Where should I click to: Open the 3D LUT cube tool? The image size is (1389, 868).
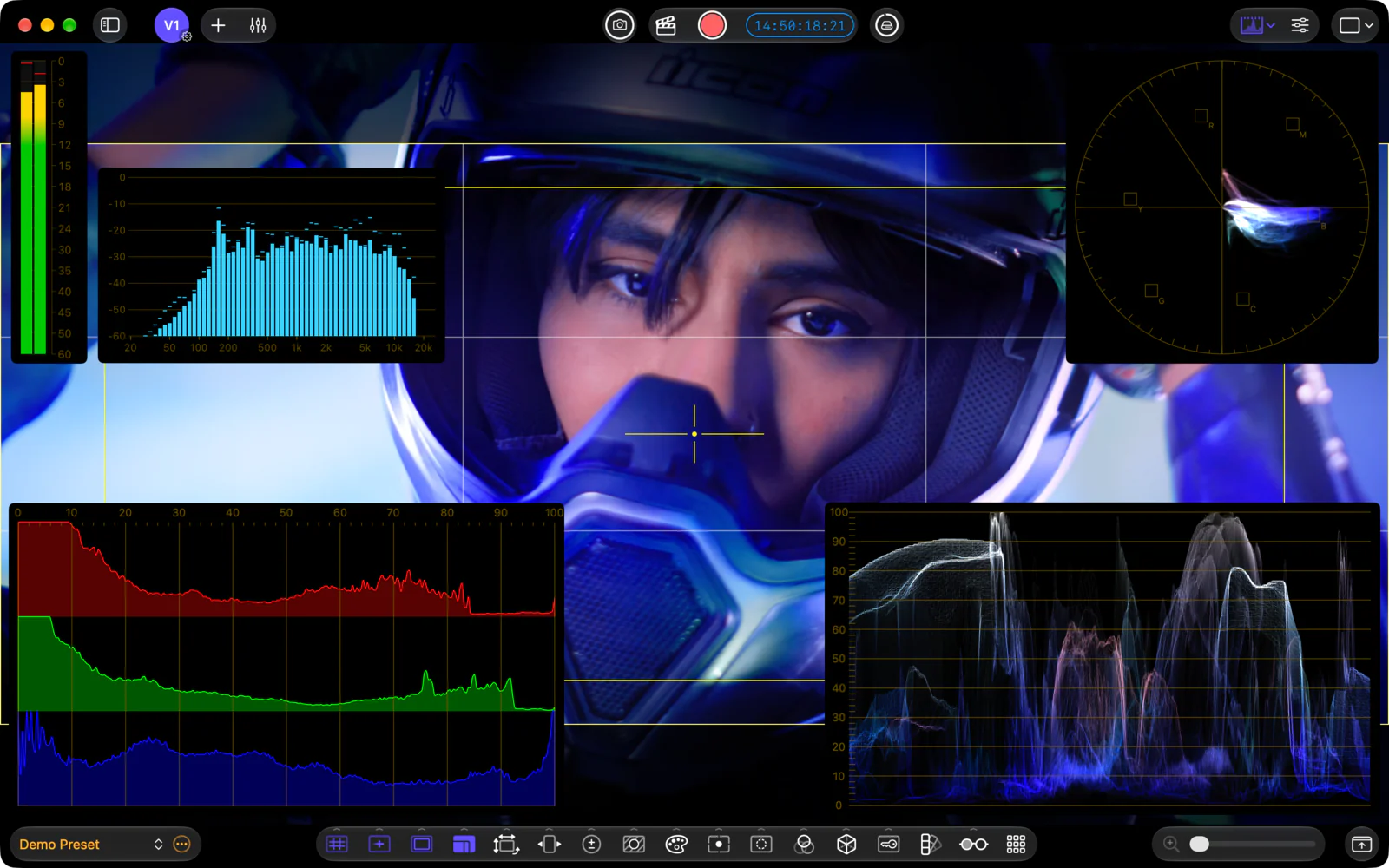pyautogui.click(x=846, y=844)
